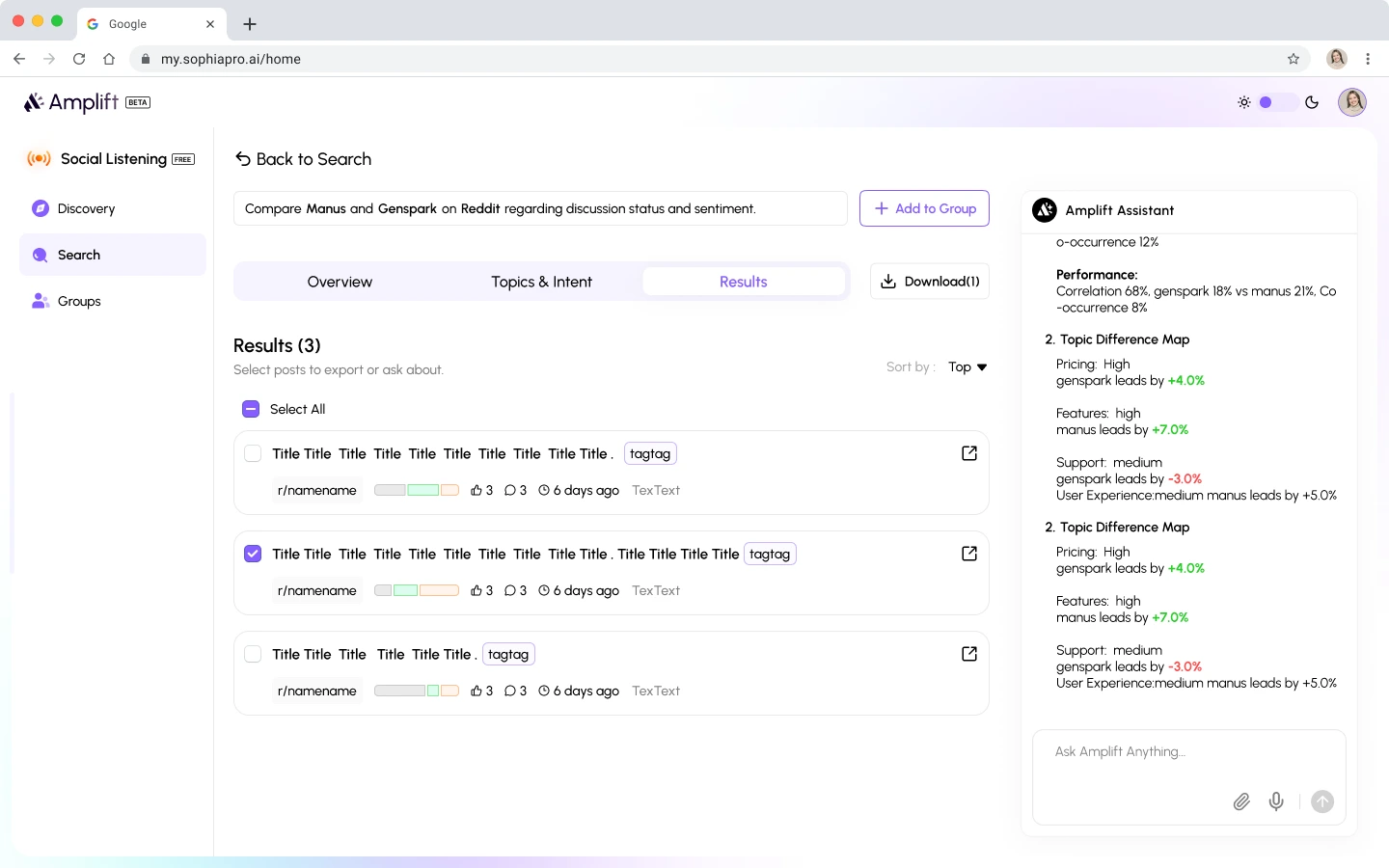
Task: Click the tagtag label on the third post
Action: click(508, 654)
